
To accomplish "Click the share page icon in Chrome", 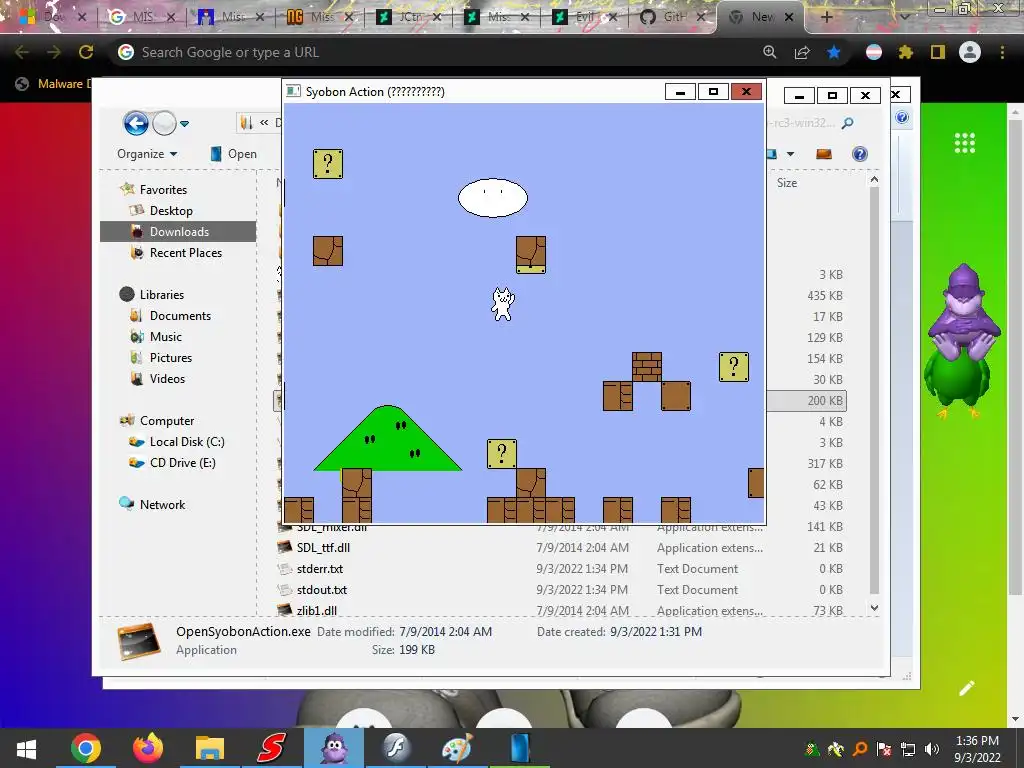I will [x=802, y=52].
